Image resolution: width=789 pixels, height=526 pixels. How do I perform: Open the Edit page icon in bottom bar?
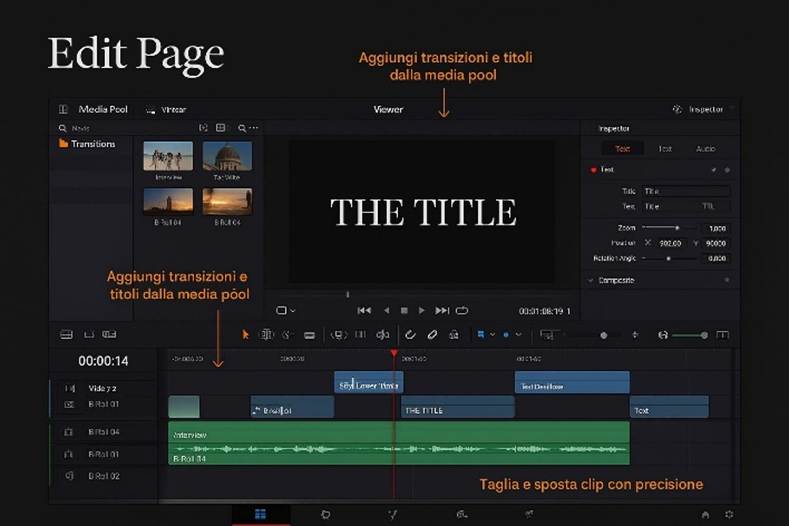tap(260, 514)
